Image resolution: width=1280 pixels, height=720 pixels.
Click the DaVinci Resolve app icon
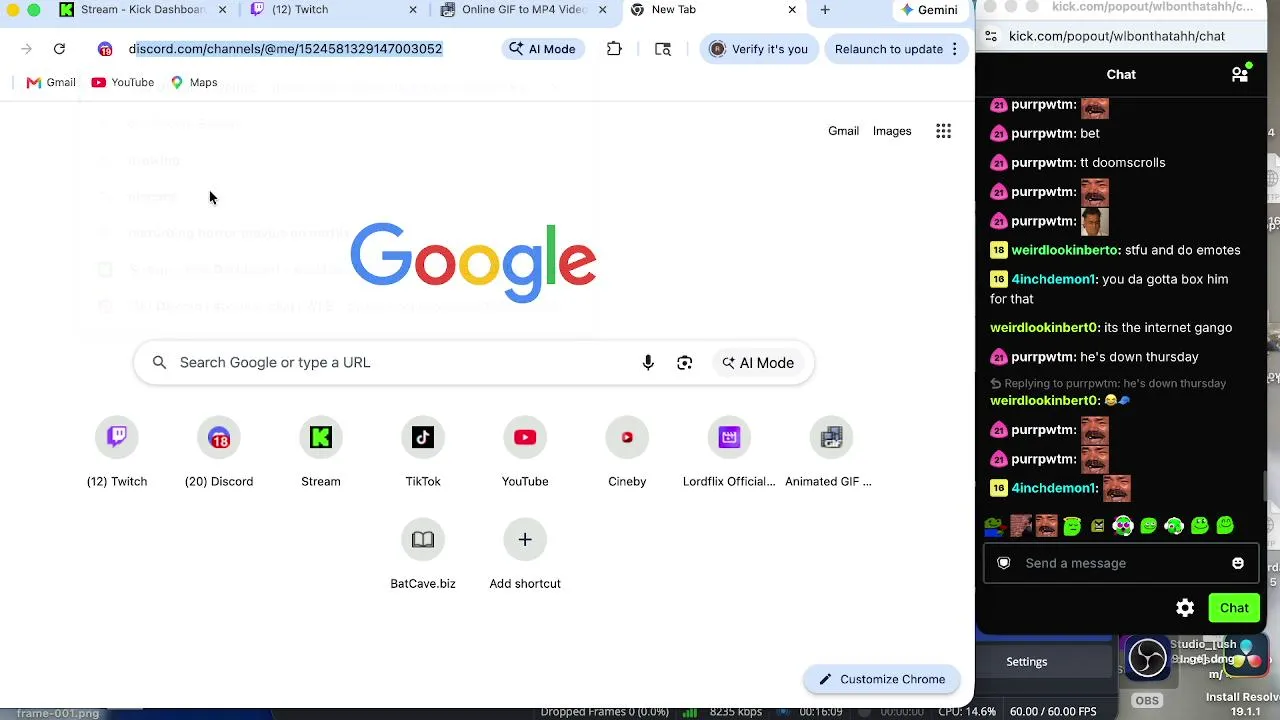(1247, 655)
